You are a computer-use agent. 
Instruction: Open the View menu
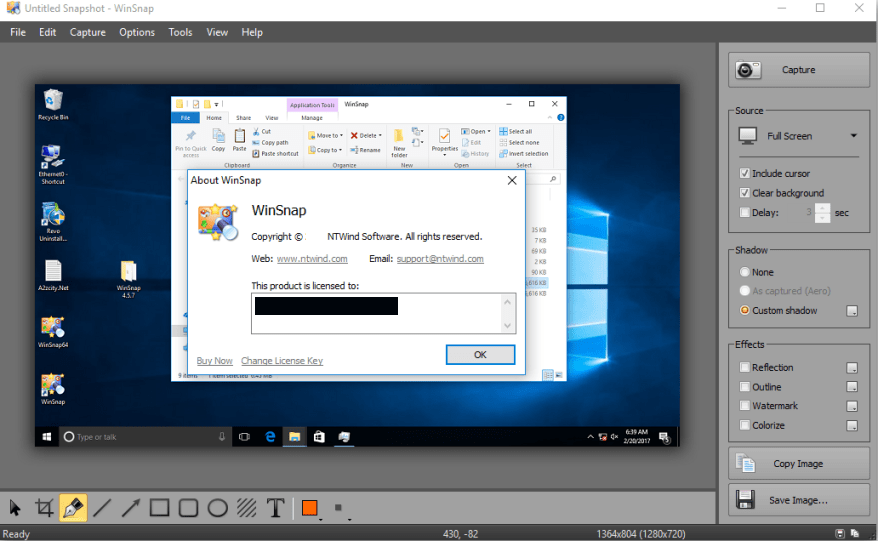click(x=217, y=32)
